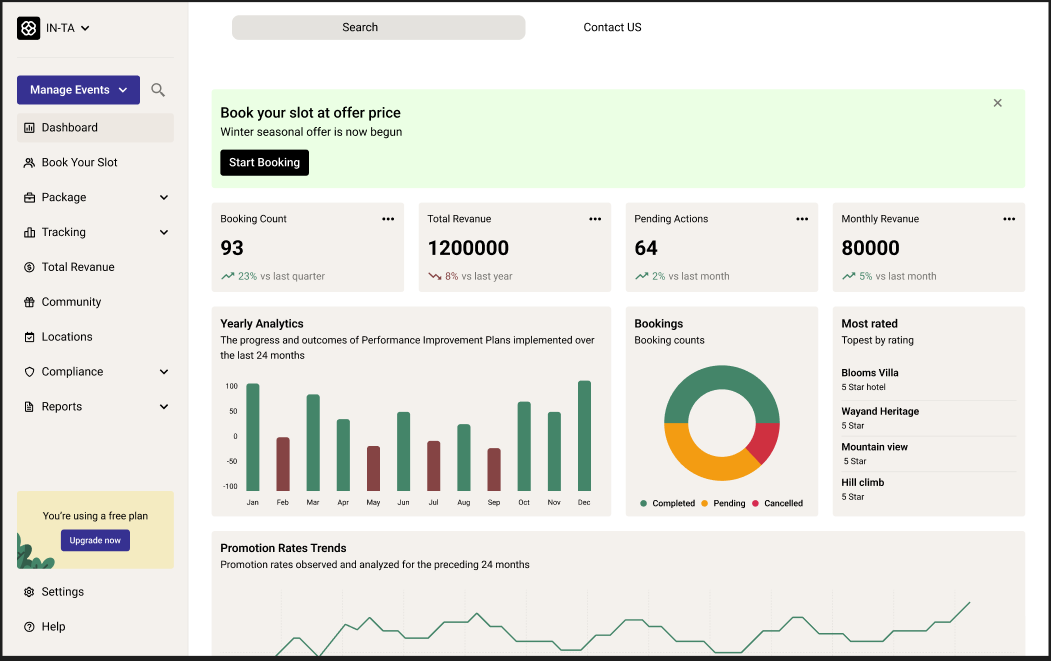The width and height of the screenshot is (1051, 661).
Task: Open Booking Count card options menu
Action: tap(388, 219)
